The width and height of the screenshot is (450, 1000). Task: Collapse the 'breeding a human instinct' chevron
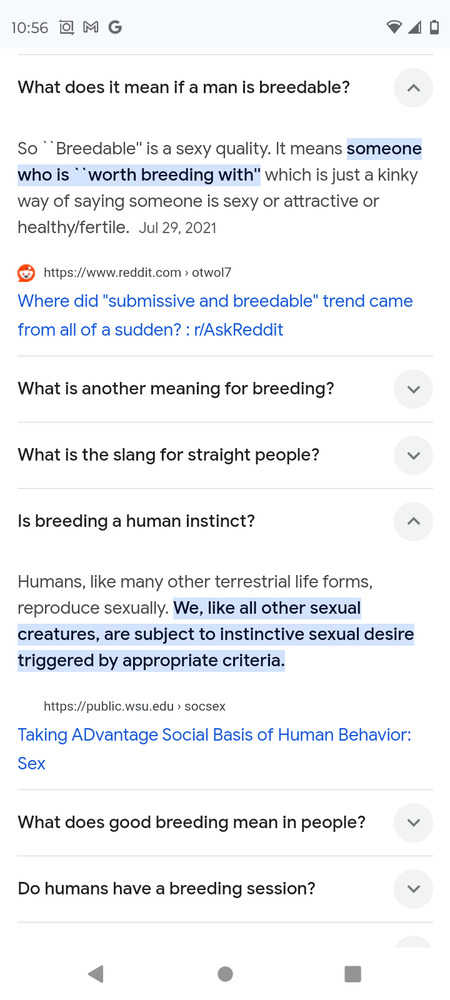(413, 521)
